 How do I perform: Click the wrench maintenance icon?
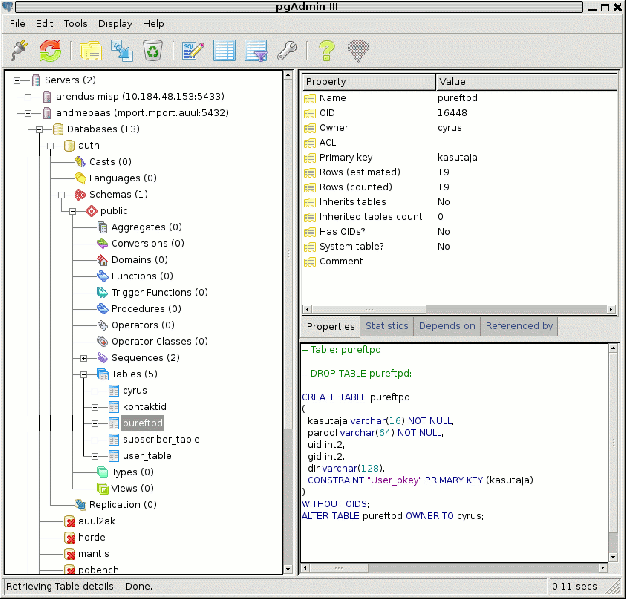point(287,51)
